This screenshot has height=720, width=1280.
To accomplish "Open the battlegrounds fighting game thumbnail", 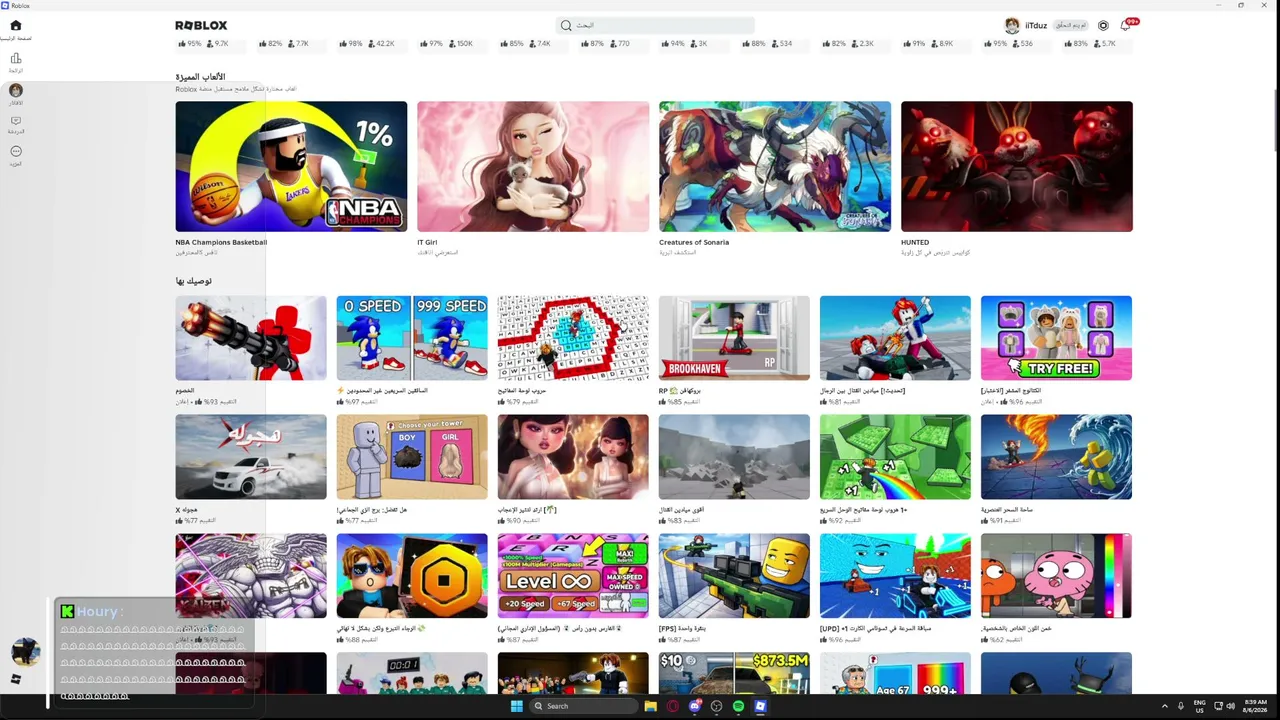I will [895, 338].
